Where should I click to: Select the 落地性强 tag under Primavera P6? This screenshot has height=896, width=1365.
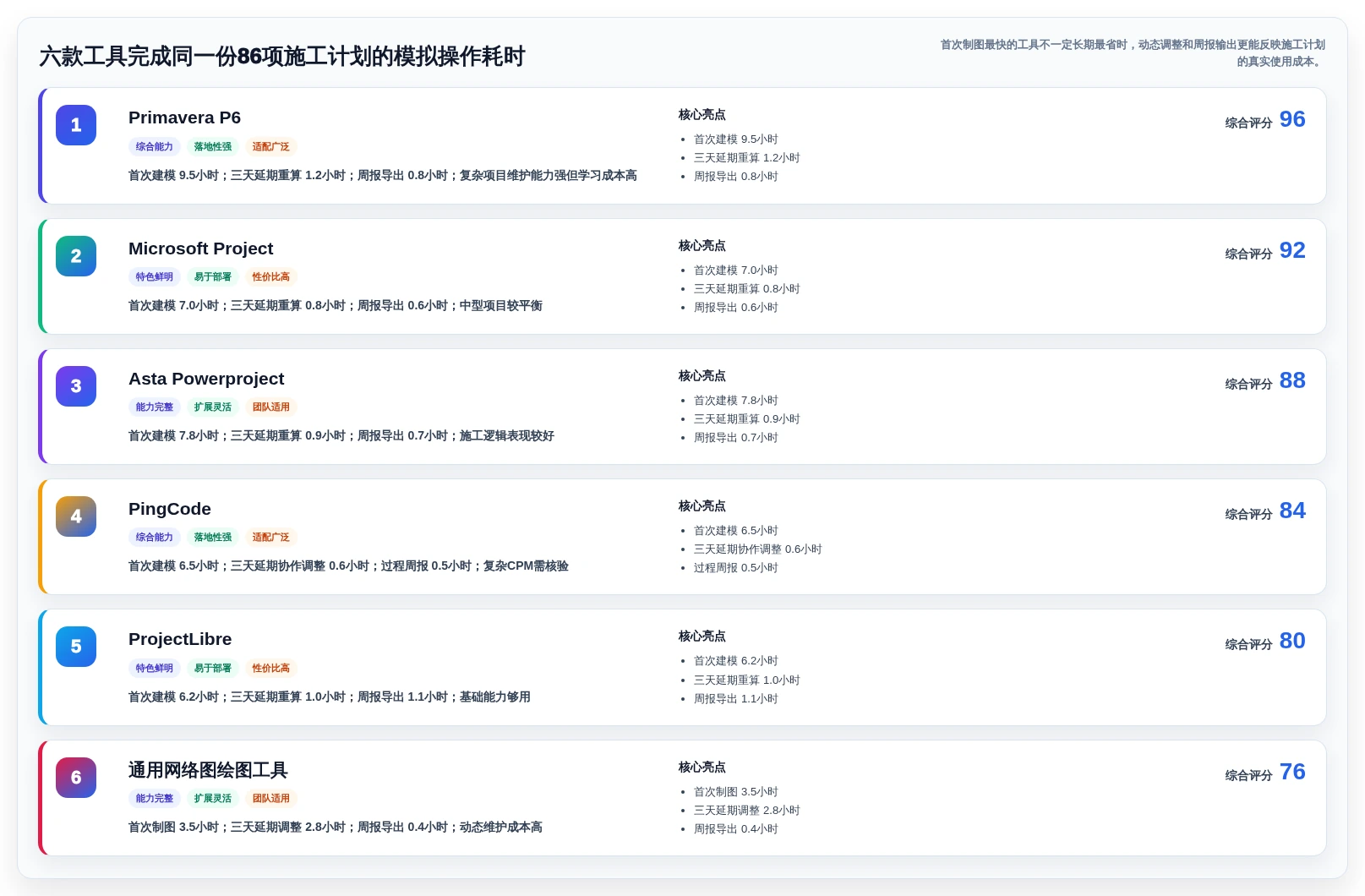coord(213,146)
